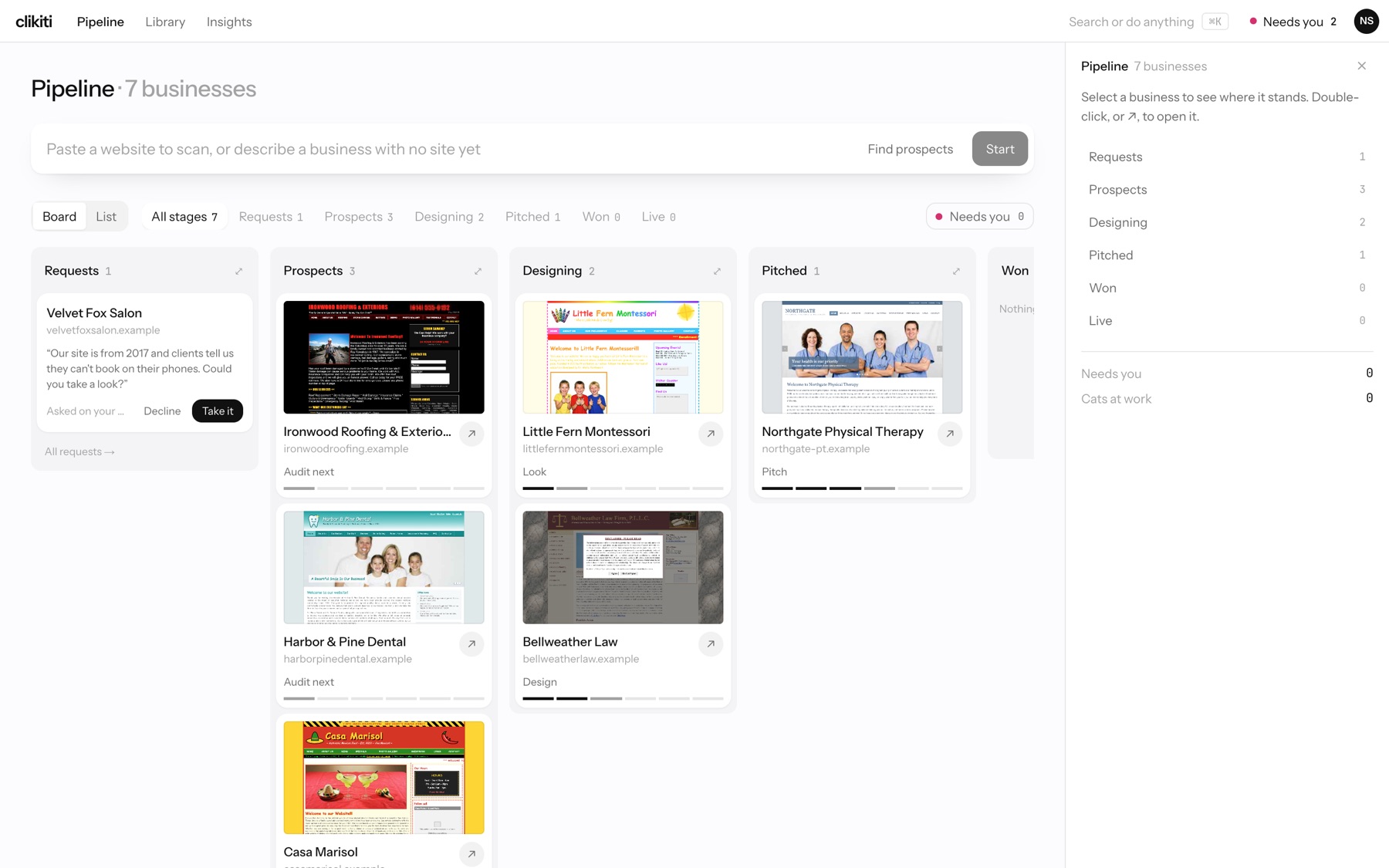
Task: Filter by Pitched stage tab
Action: (532, 217)
